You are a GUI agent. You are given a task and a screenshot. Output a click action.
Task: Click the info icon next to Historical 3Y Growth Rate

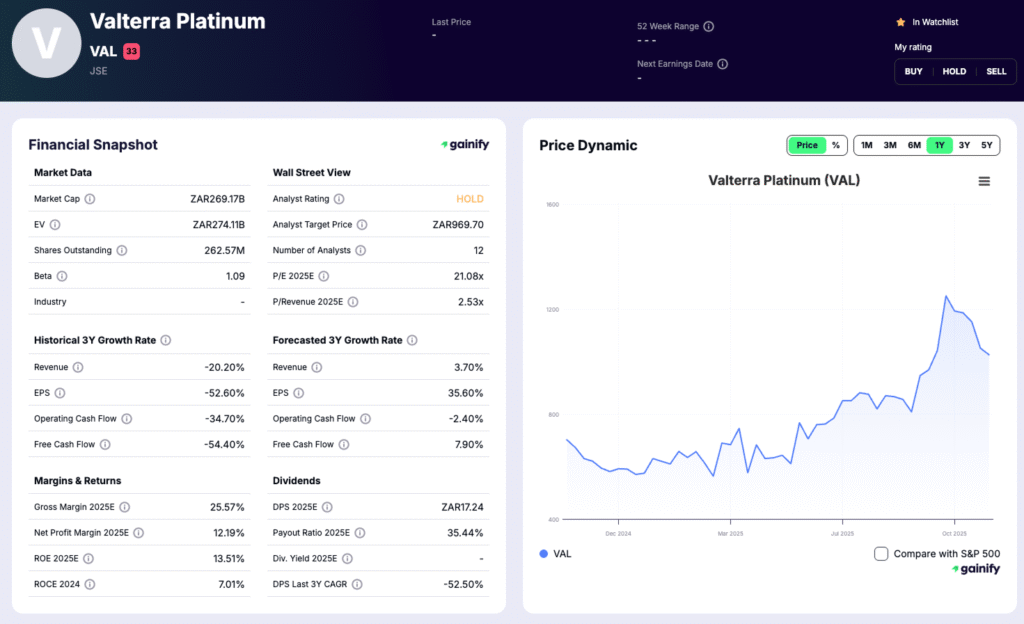tap(165, 340)
